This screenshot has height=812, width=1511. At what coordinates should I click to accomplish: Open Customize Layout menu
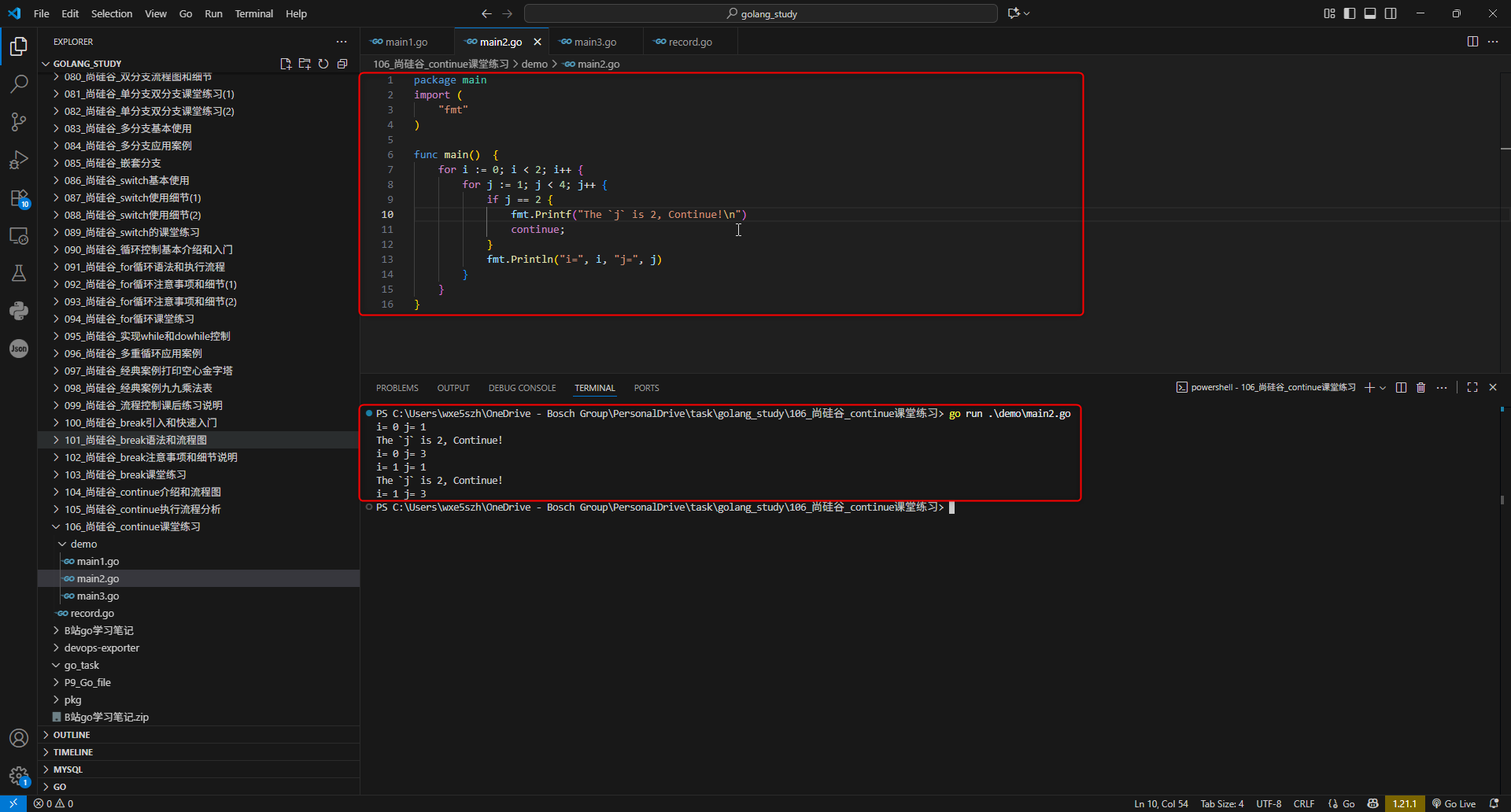(x=1329, y=13)
